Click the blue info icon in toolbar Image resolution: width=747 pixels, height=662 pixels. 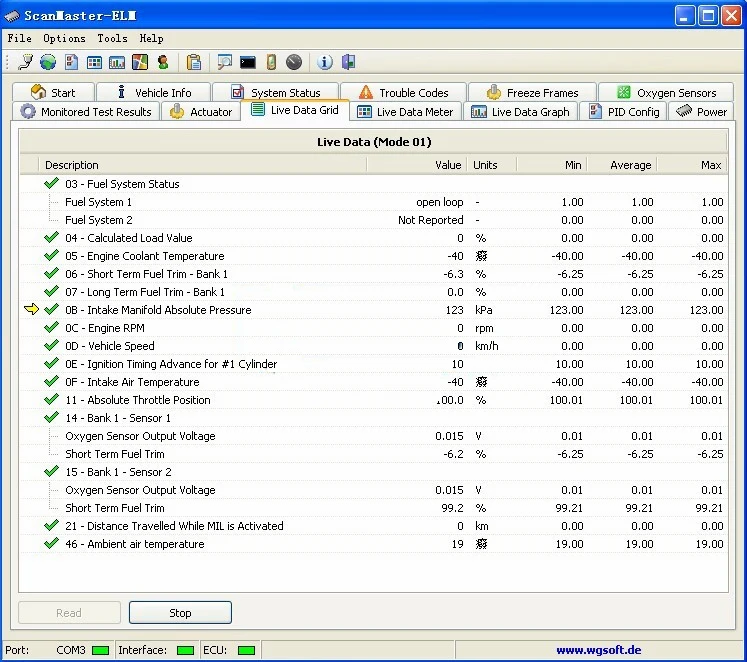pyautogui.click(x=325, y=62)
